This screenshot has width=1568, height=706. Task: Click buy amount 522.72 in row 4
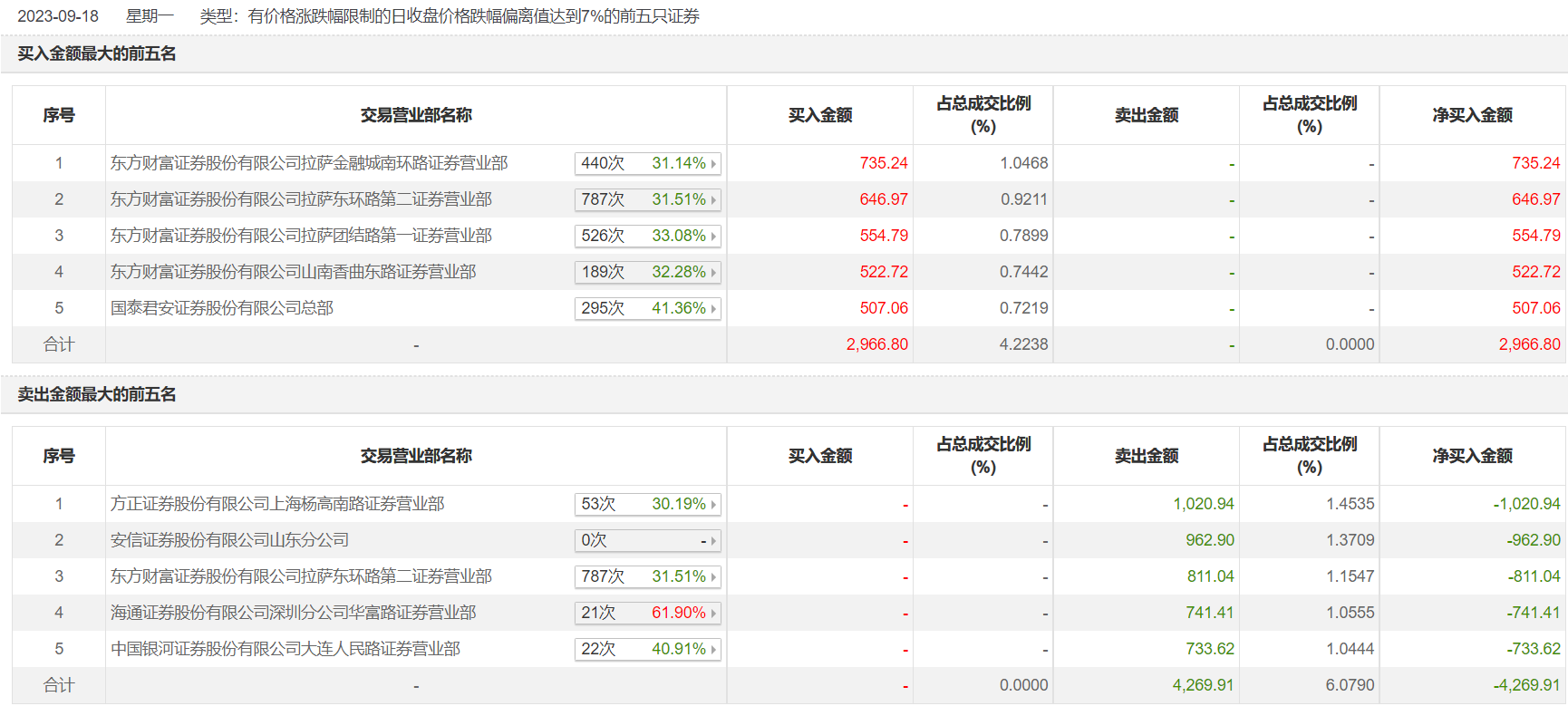[x=884, y=272]
